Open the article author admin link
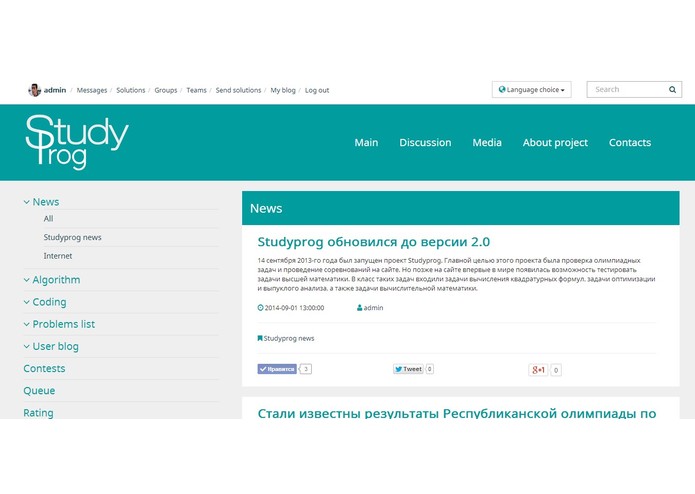Viewport: 695px width, 494px height. (373, 307)
